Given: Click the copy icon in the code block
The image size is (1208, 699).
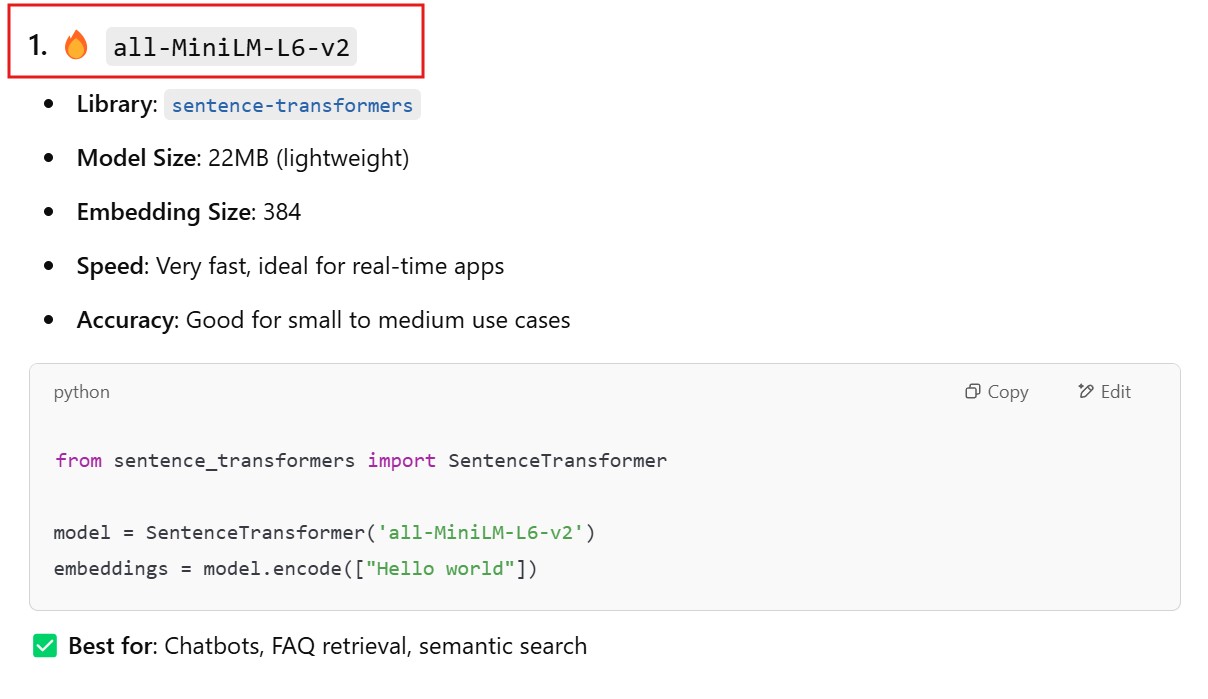Looking at the screenshot, I should coord(972,392).
